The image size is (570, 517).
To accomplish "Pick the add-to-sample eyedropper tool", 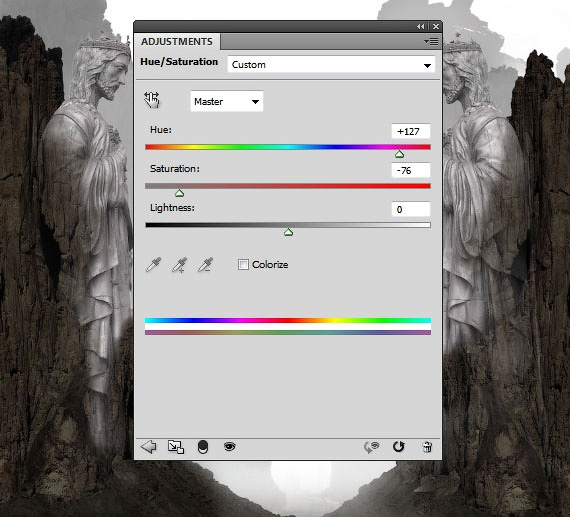I will [x=180, y=265].
